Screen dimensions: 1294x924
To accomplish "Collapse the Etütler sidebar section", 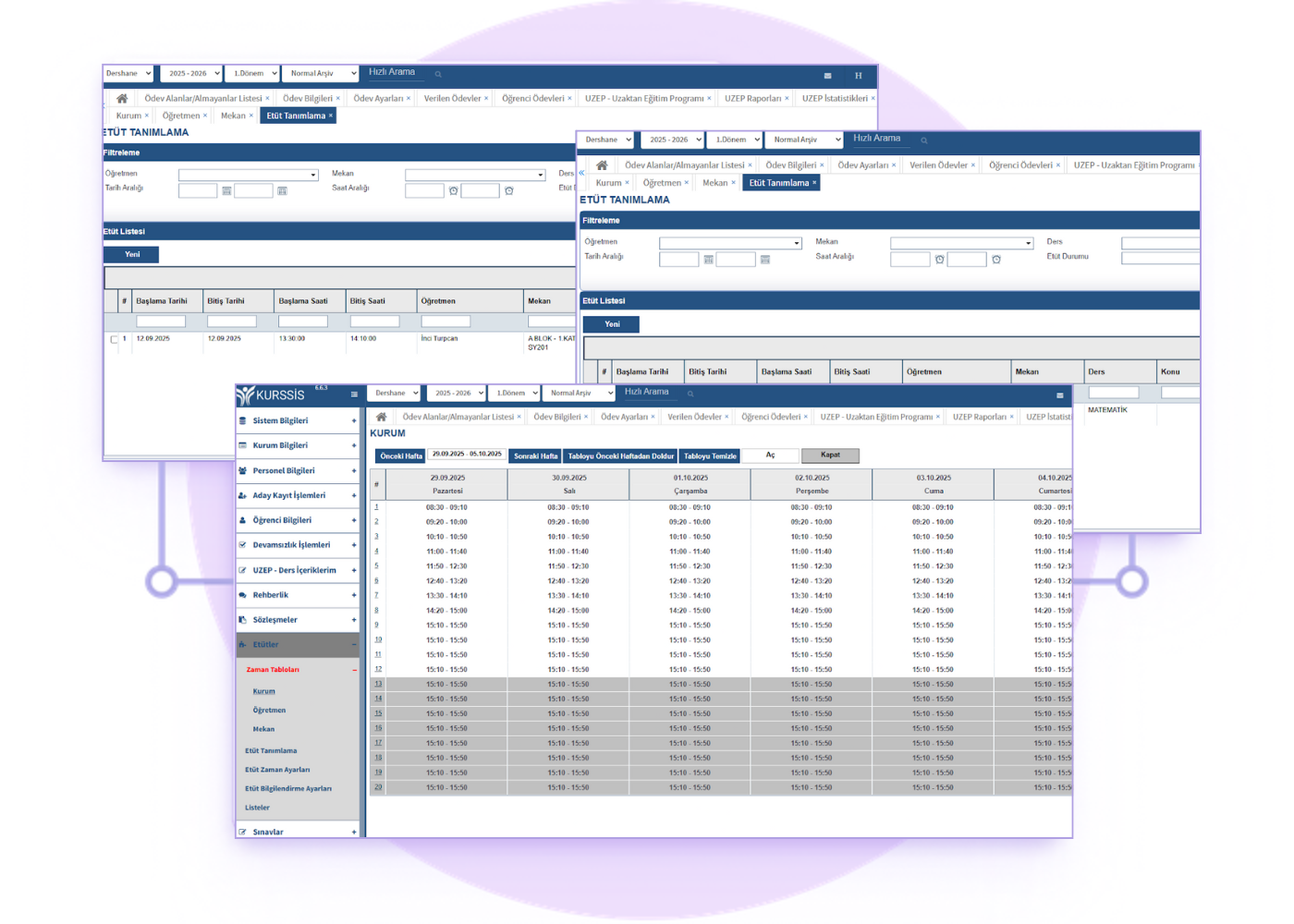I will (354, 645).
